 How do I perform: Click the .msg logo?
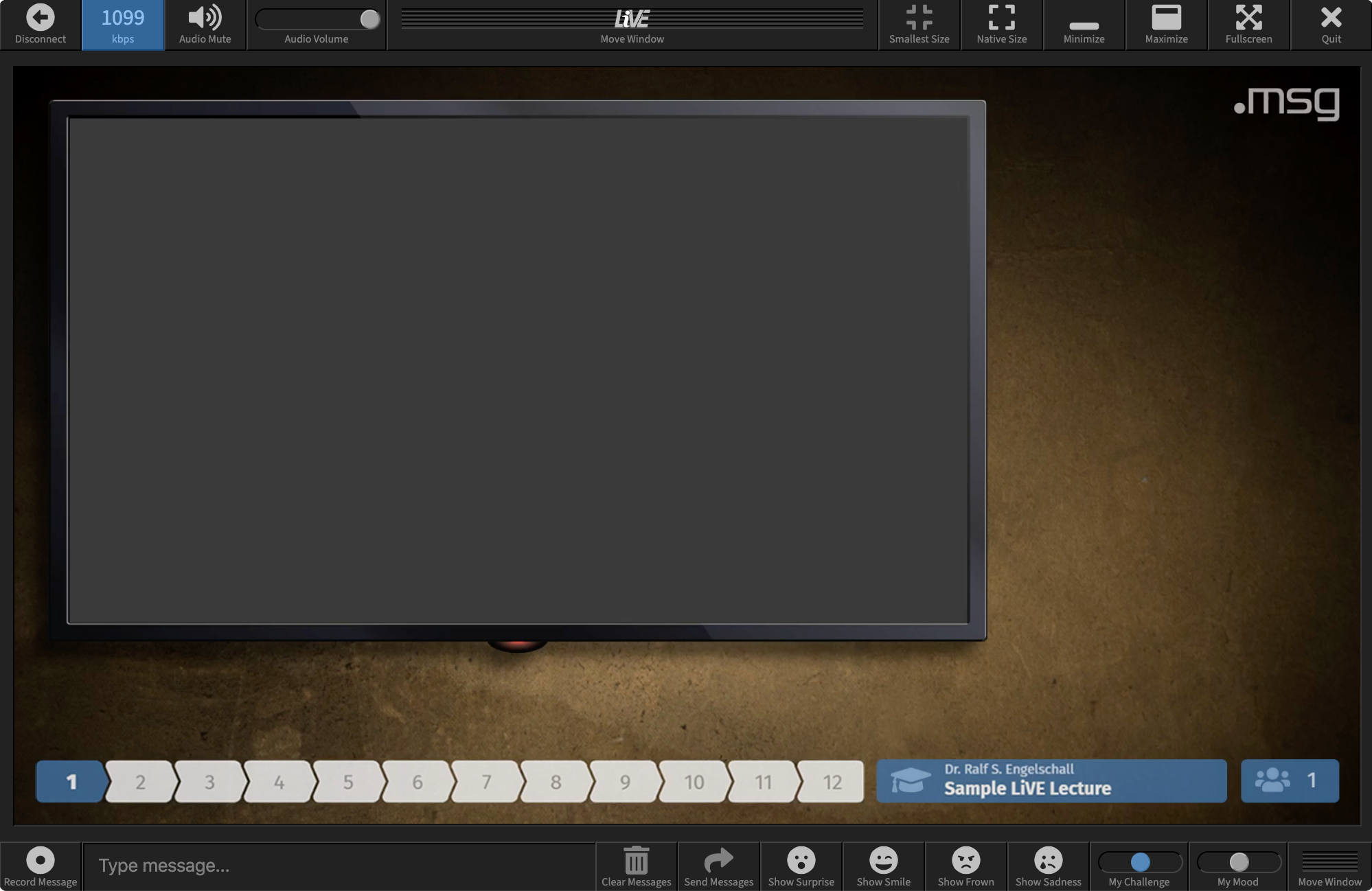click(1287, 103)
